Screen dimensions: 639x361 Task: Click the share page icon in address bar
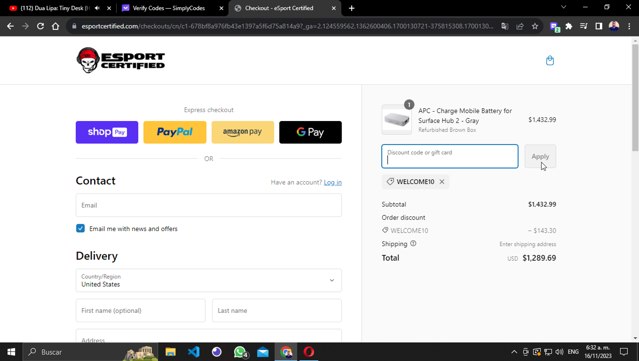tap(520, 26)
